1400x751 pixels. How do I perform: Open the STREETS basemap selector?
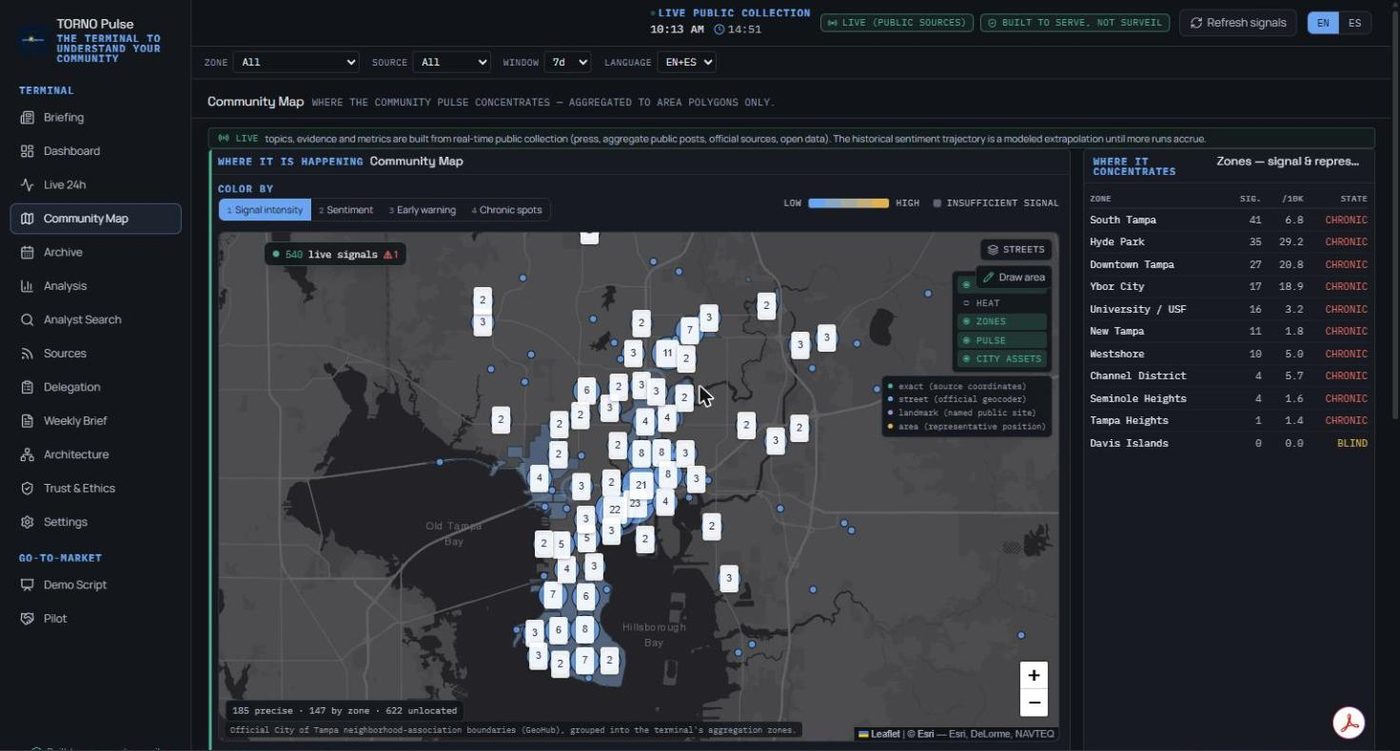point(1015,250)
